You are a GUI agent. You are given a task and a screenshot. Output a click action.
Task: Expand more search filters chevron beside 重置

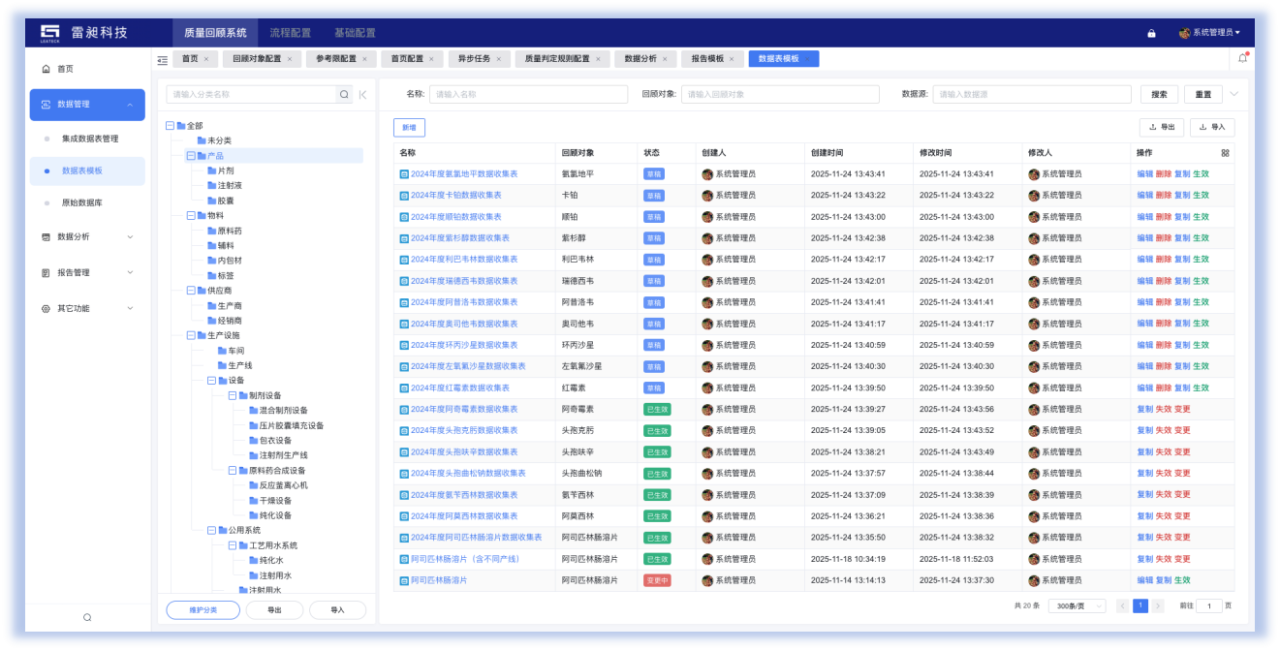(1234, 94)
